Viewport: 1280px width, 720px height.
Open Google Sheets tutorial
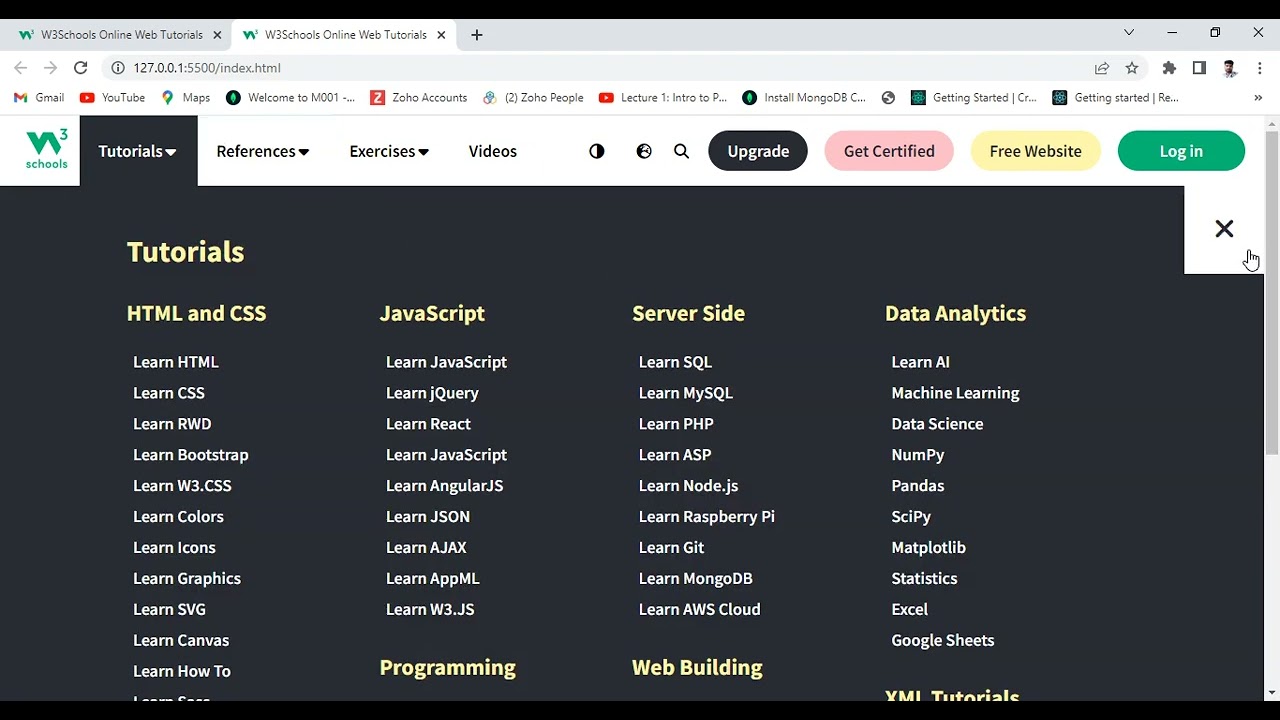[x=943, y=641]
